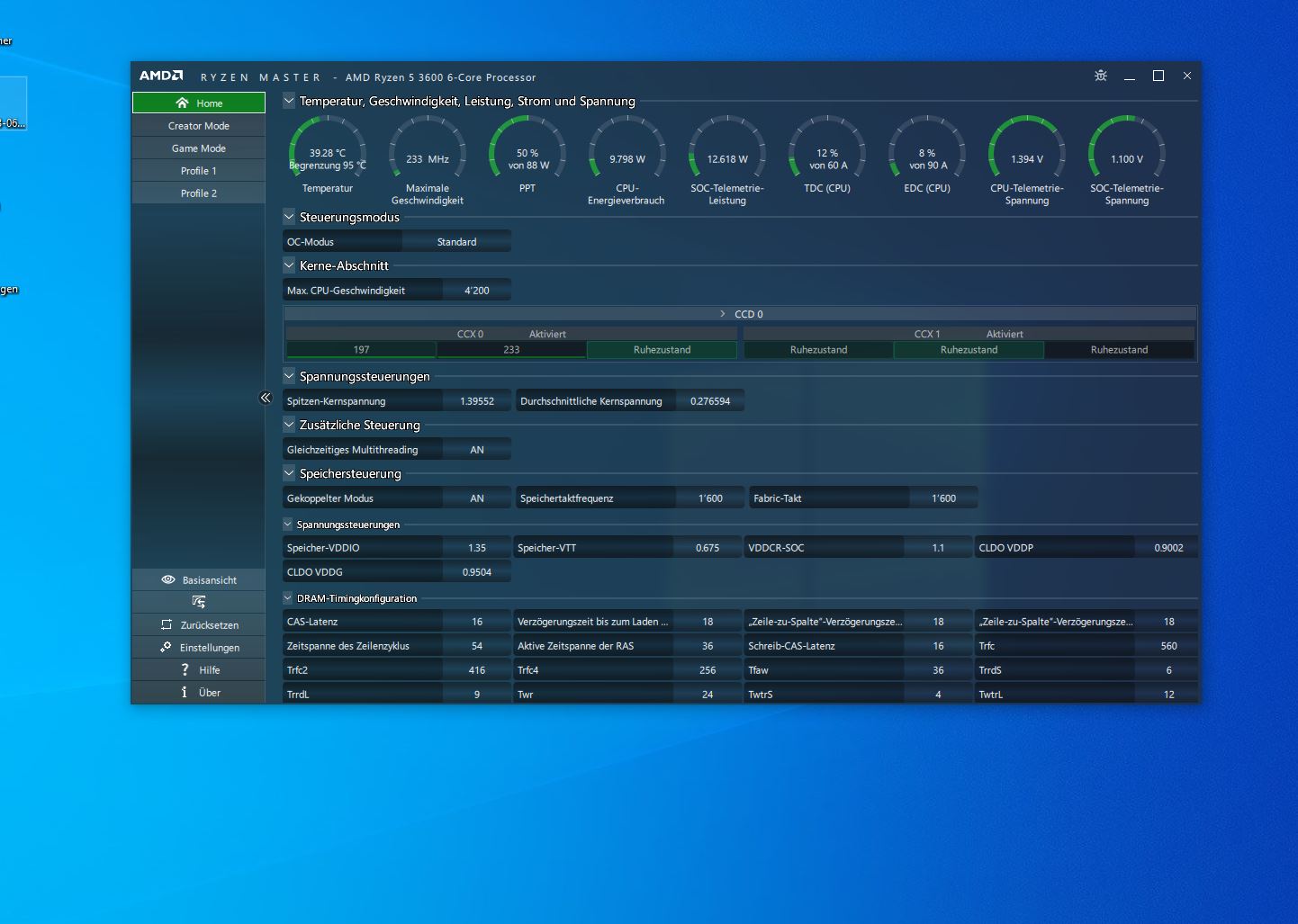The width and height of the screenshot is (1298, 924).
Task: Select Profile 1
Action: coord(199,171)
